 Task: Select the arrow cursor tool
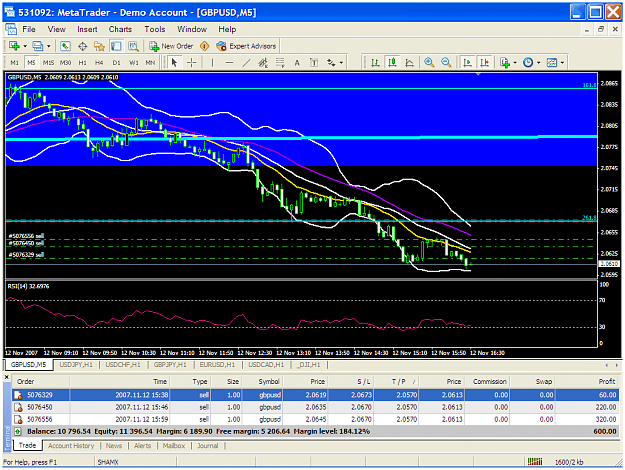coord(174,63)
